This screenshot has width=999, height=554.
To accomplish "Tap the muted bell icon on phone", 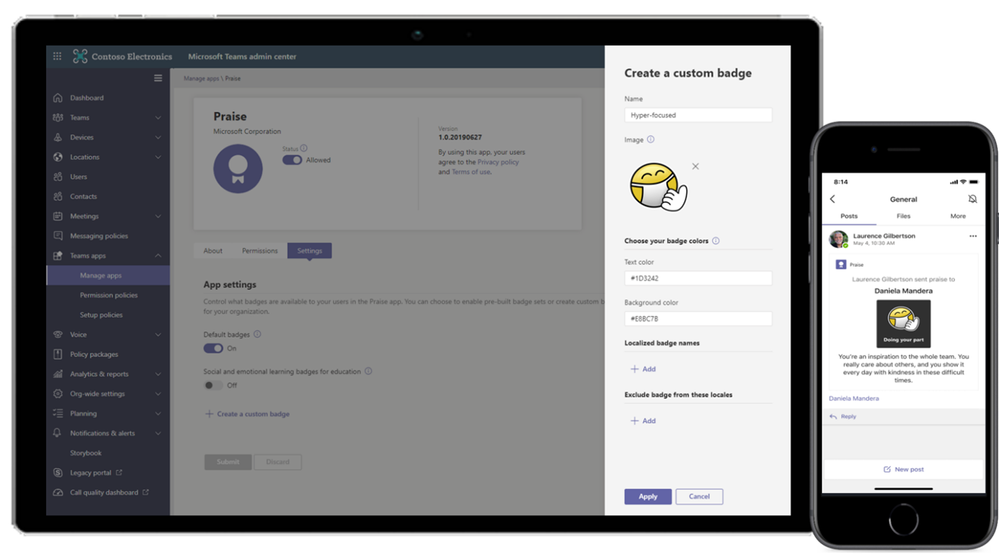I will (x=972, y=199).
